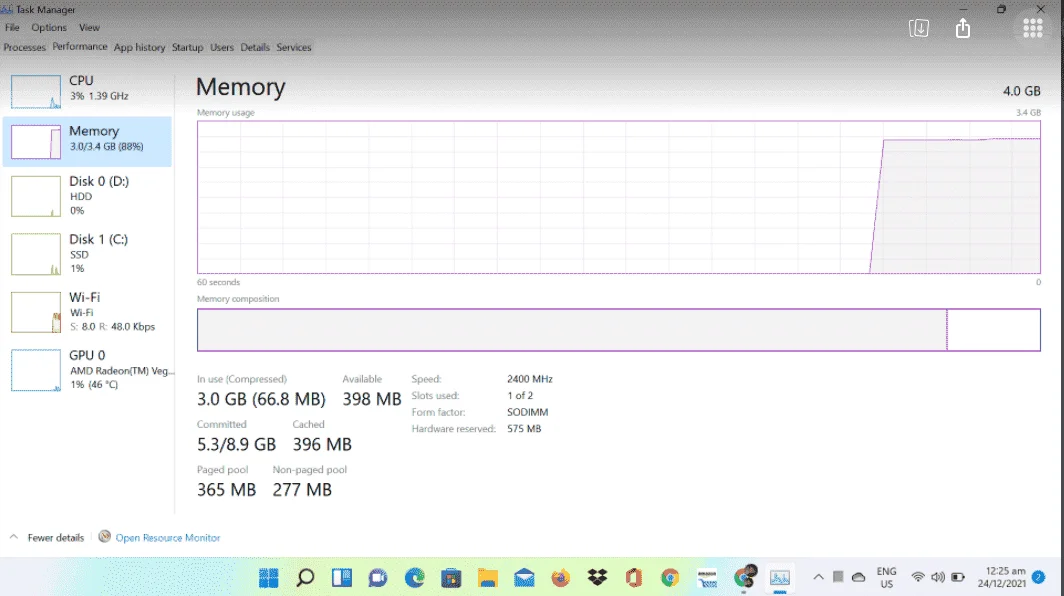Open the View menu
The width and height of the screenshot is (1064, 596).
click(x=89, y=28)
